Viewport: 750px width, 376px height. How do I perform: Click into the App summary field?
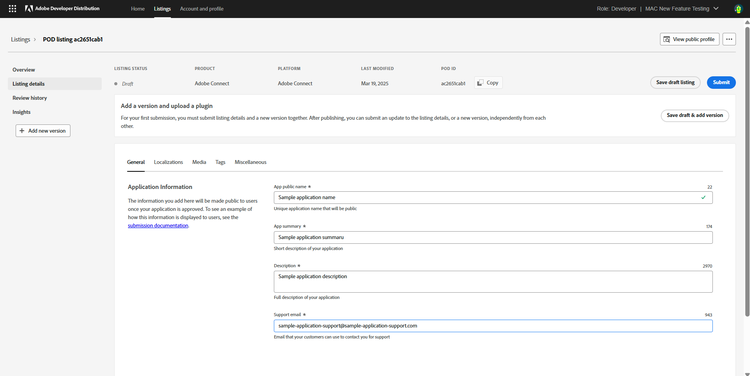(x=493, y=237)
